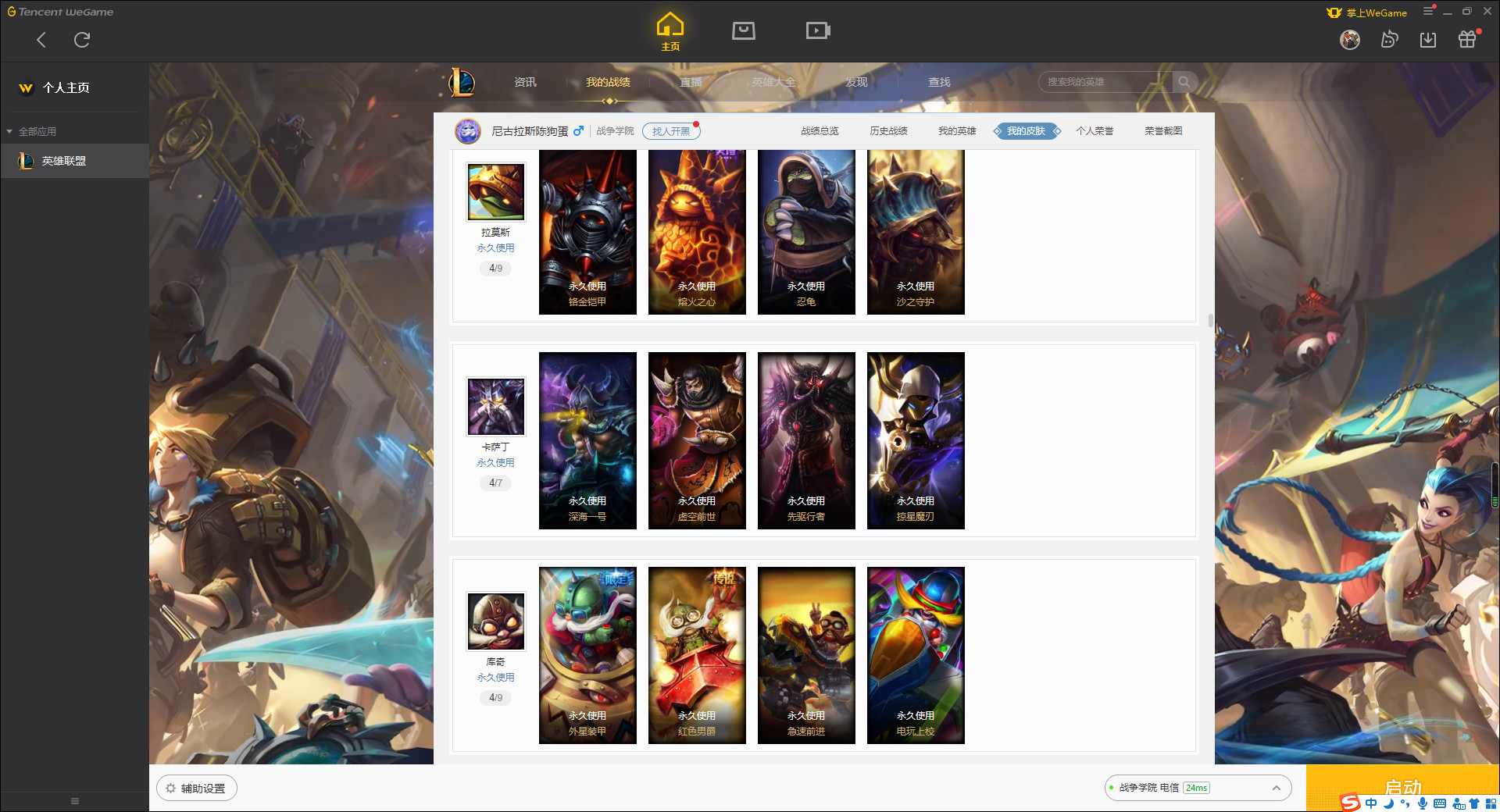Switch to the 我的战绩 tab

(608, 82)
